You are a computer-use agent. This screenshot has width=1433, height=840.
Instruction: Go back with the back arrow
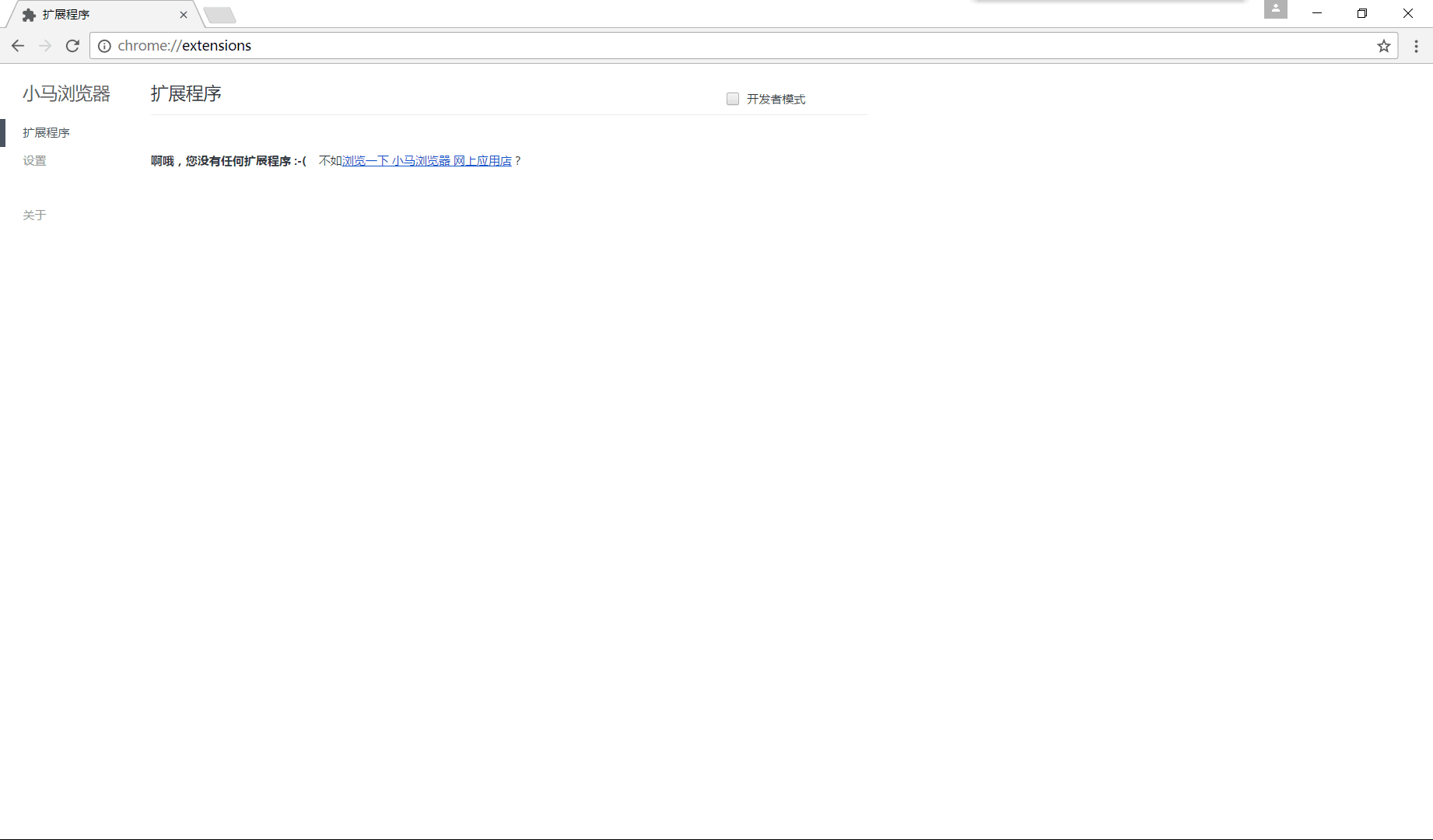coord(18,46)
